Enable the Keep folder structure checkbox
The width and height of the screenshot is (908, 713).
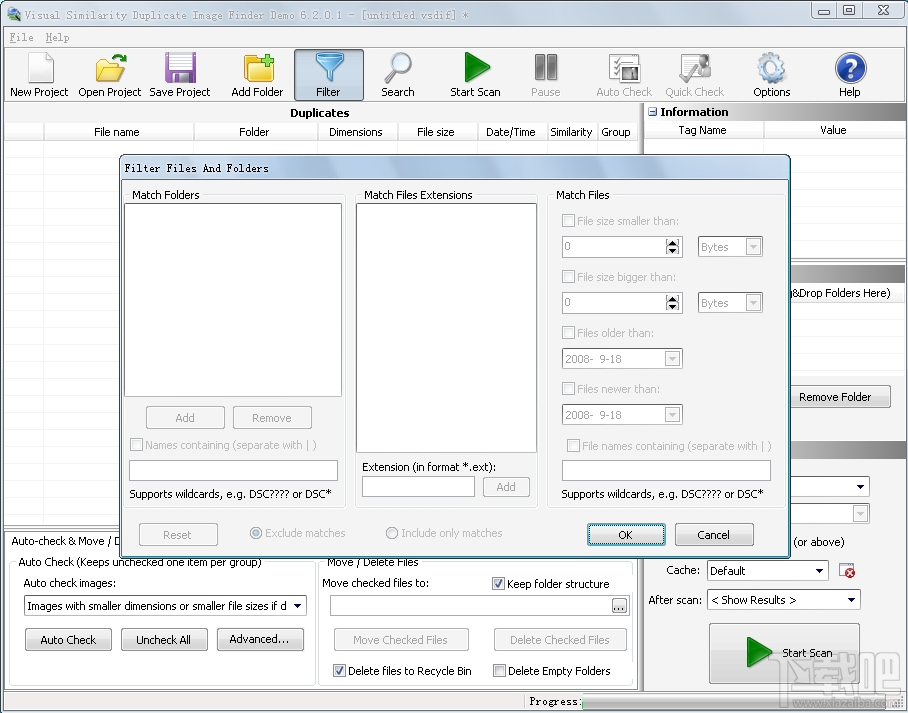pos(497,583)
